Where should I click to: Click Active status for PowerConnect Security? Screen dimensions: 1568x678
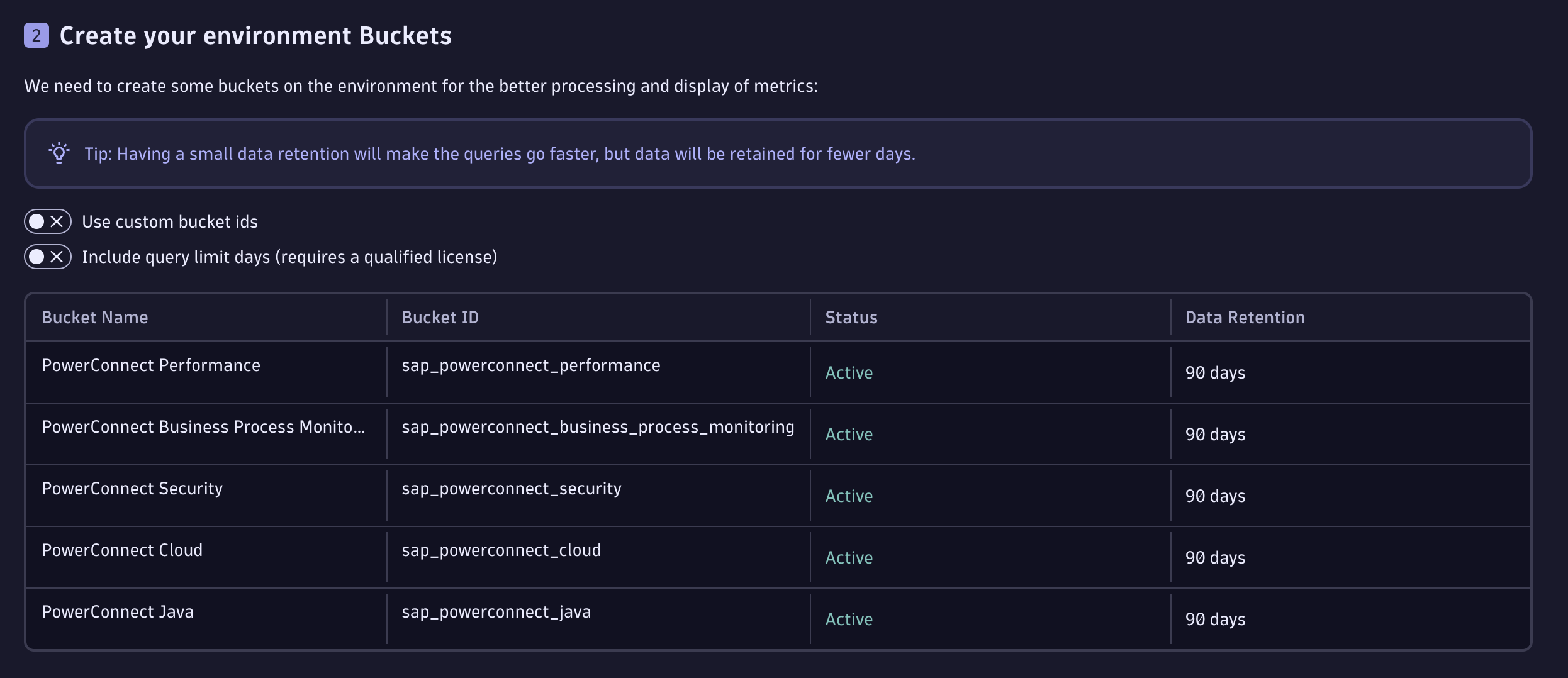pyautogui.click(x=849, y=496)
